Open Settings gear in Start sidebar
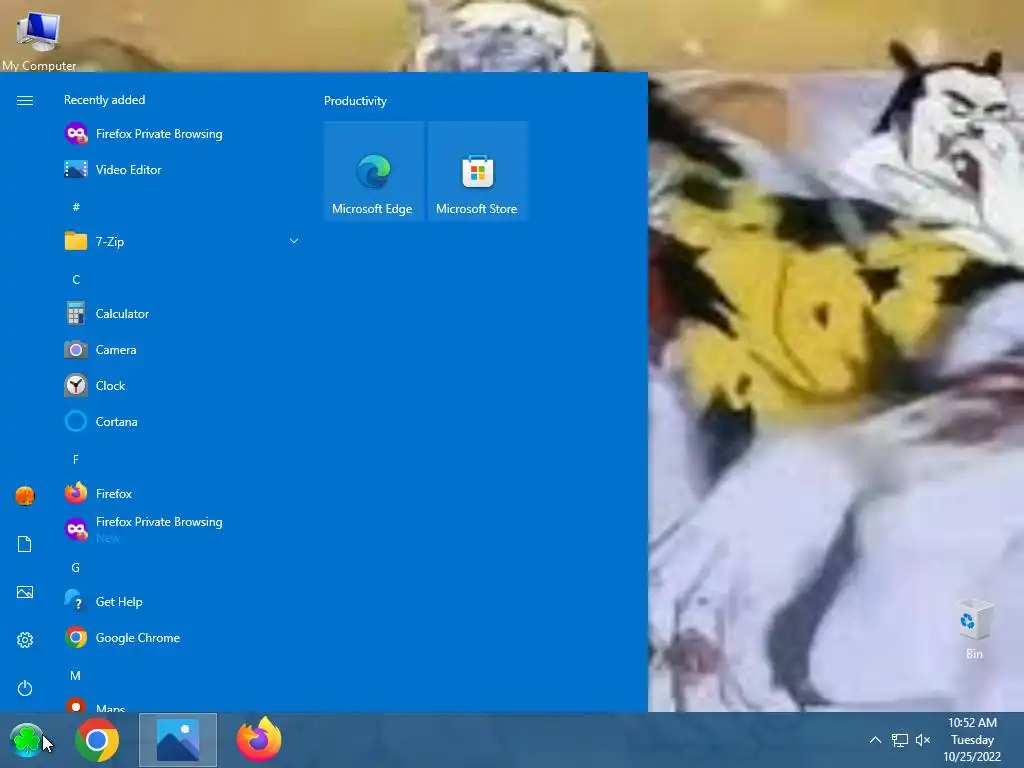The height and width of the screenshot is (768, 1024). click(25, 640)
